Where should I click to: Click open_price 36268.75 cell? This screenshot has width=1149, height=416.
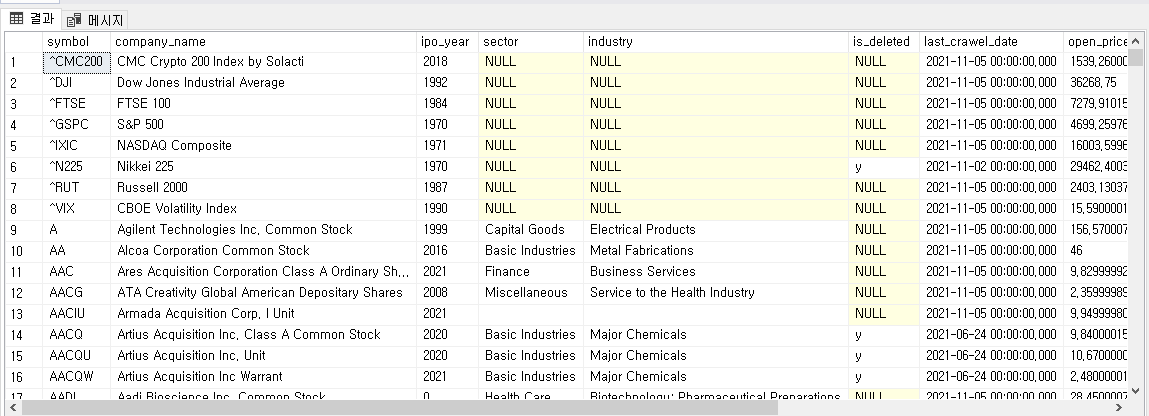1096,83
